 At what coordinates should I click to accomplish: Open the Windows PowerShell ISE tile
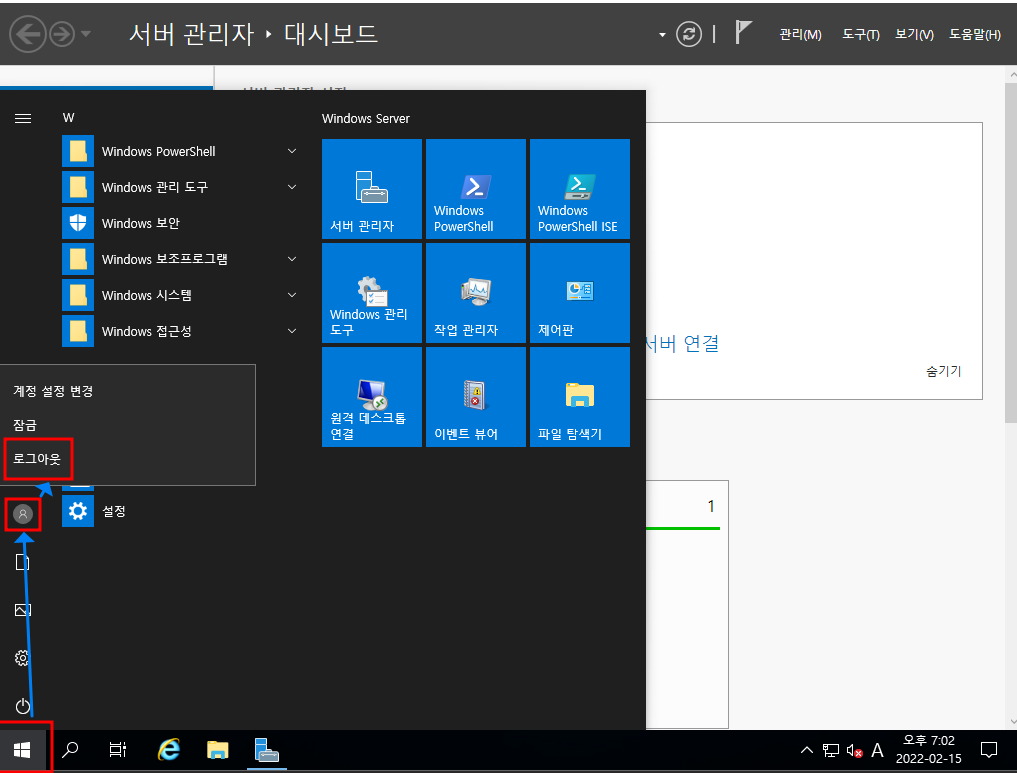pos(580,189)
